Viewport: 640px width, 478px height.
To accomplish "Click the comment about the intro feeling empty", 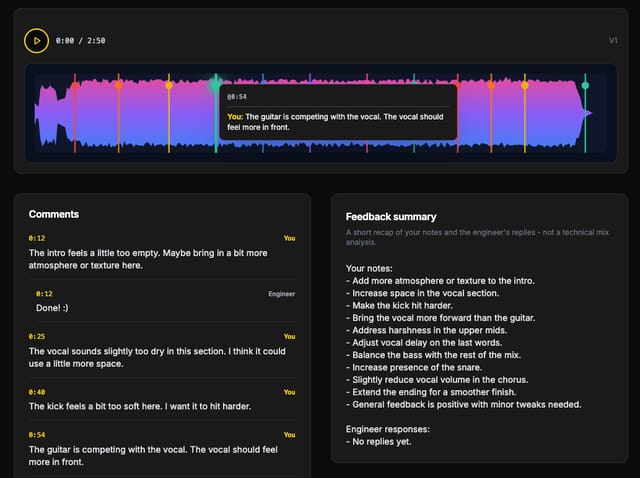I will pos(148,259).
